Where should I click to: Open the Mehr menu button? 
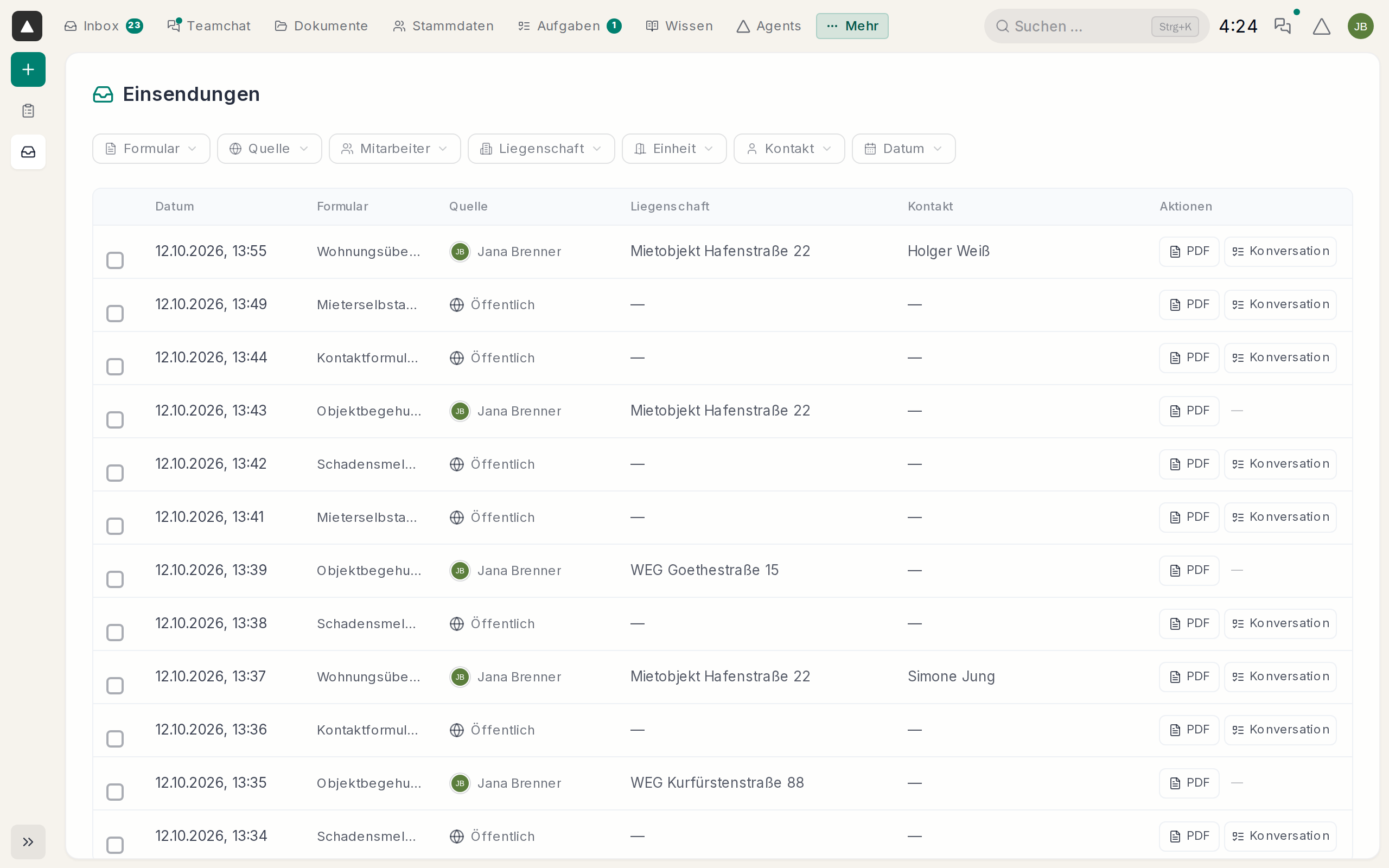pyautogui.click(x=852, y=26)
